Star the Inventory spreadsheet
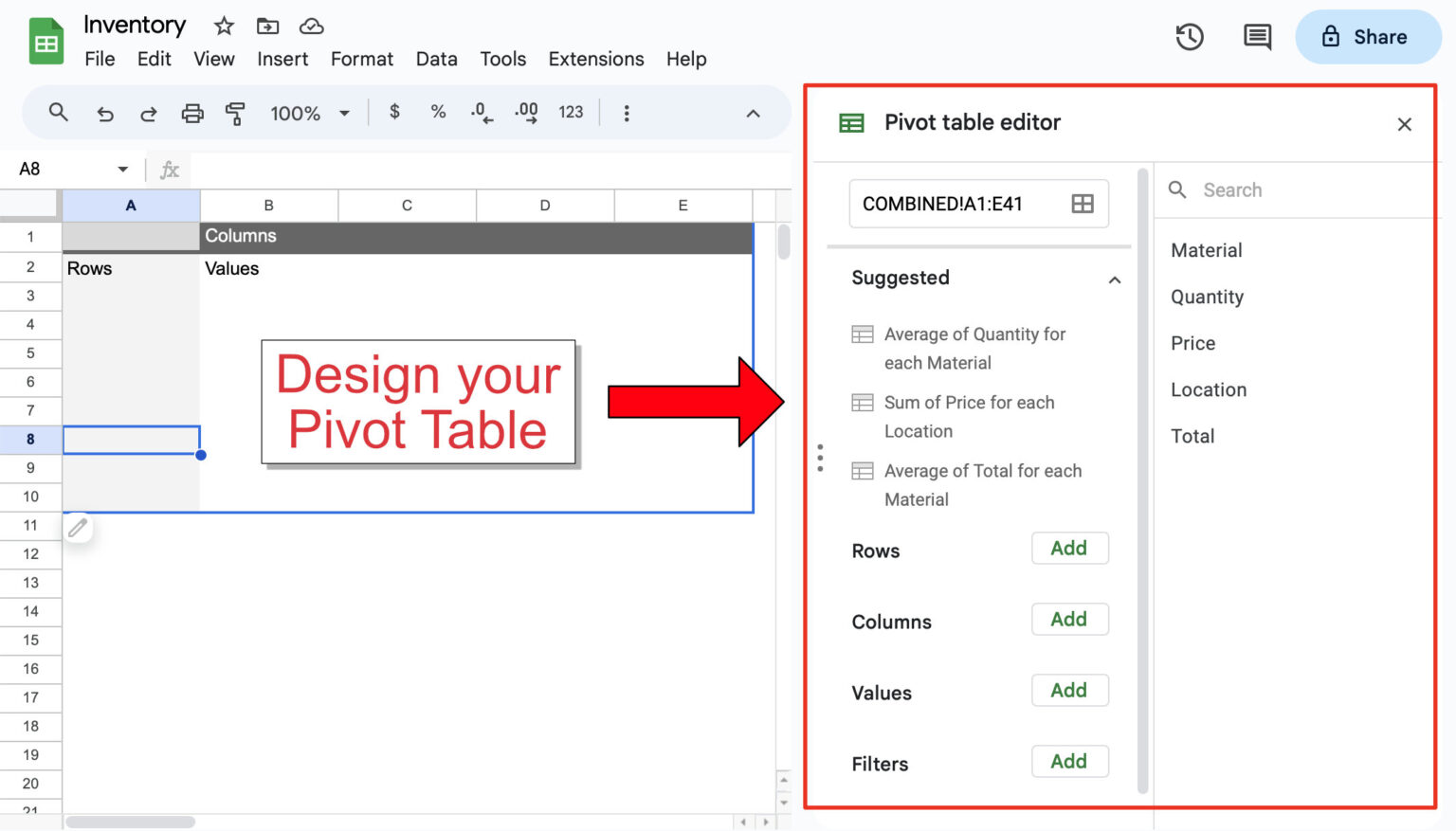The height and width of the screenshot is (831, 1456). point(222,26)
